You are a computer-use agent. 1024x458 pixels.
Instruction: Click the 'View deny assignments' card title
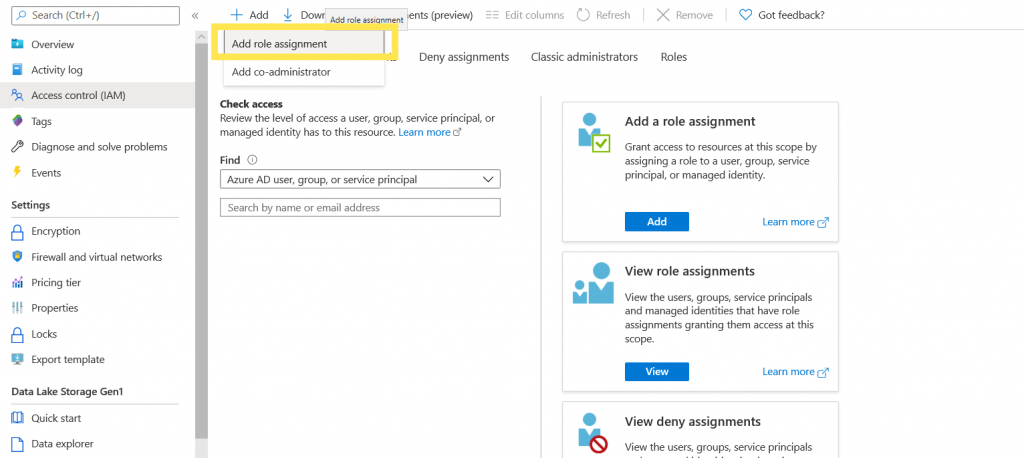point(692,421)
